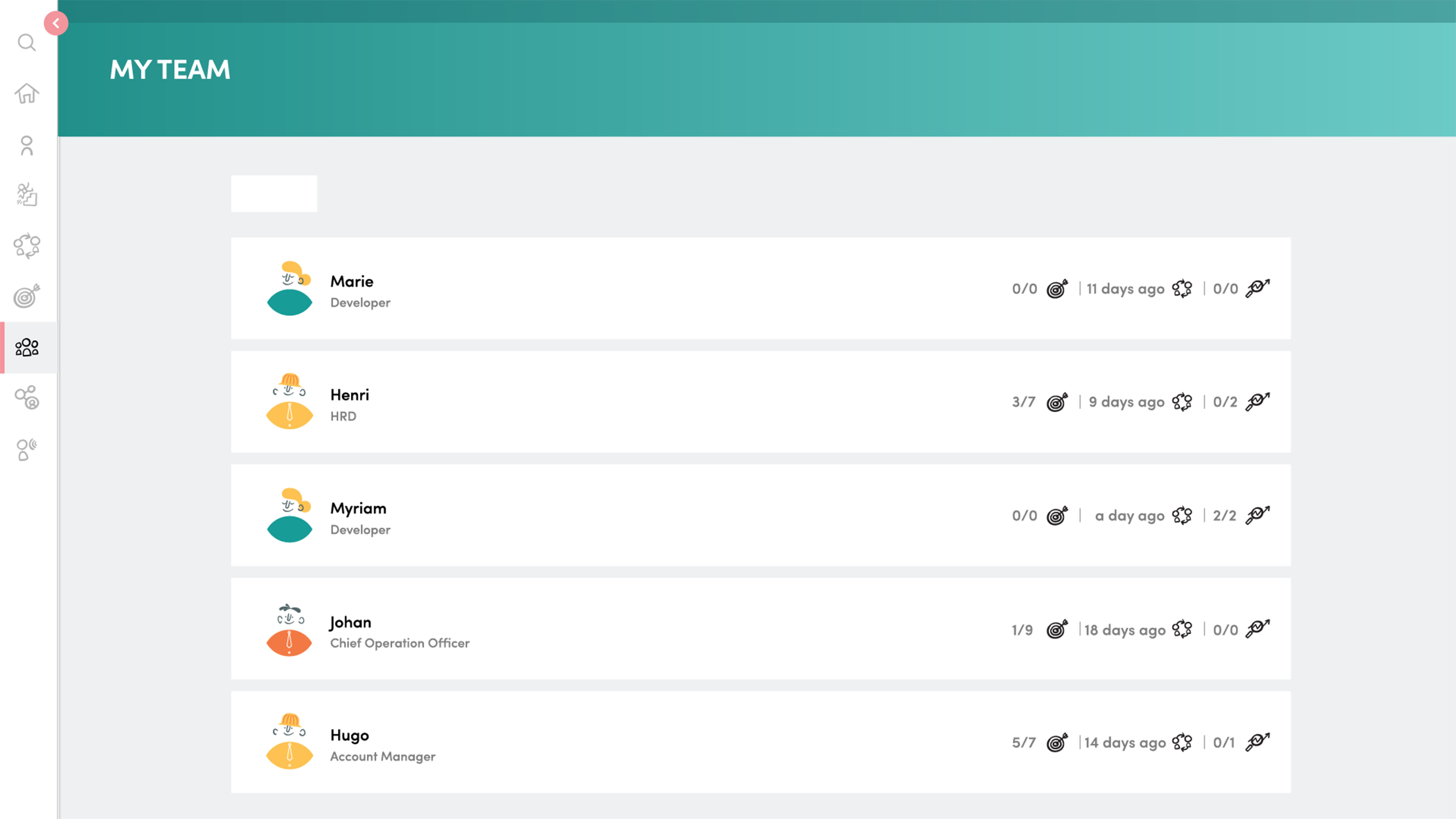Open the network connections sidebar icon

(x=27, y=398)
